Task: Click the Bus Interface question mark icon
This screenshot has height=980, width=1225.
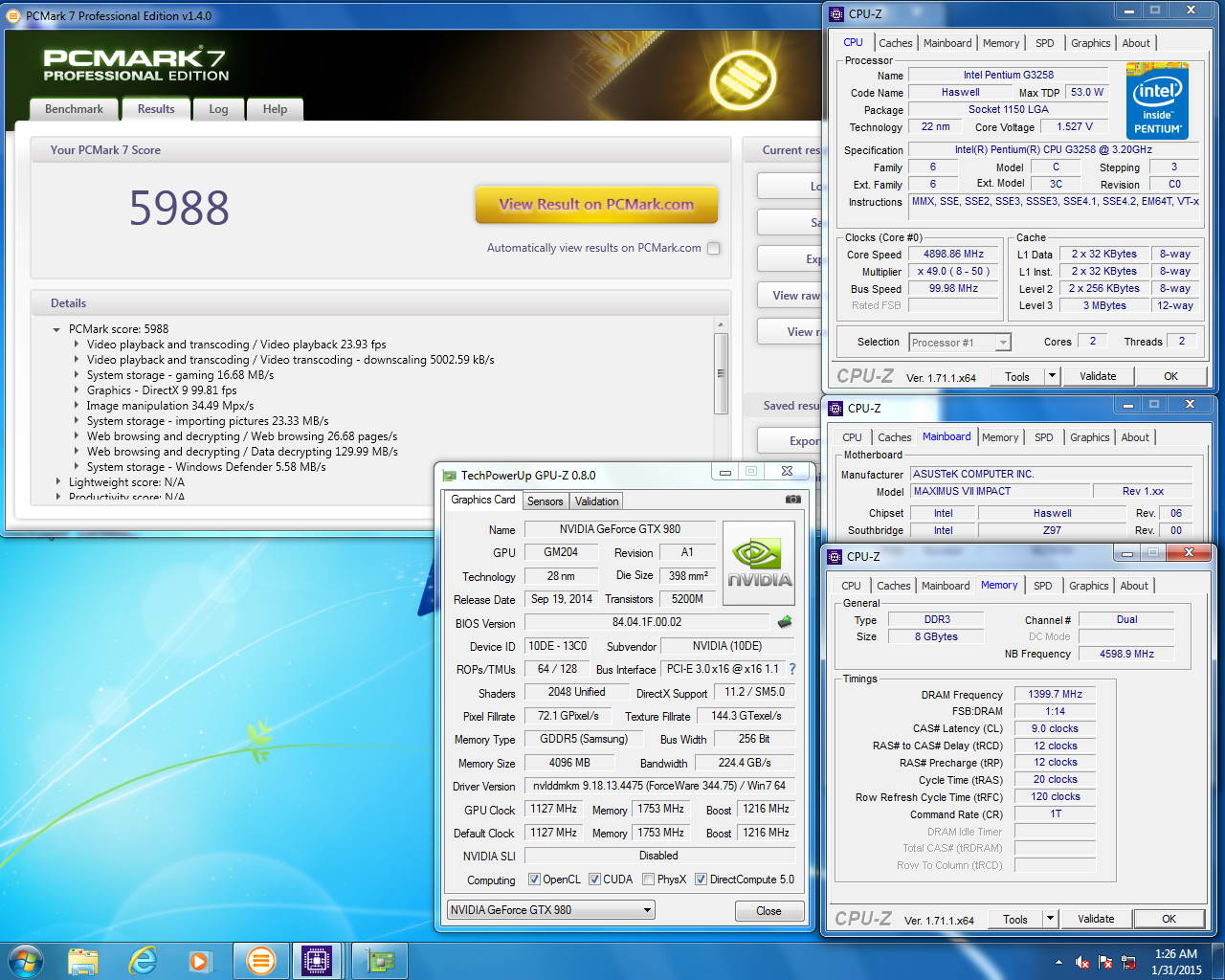Action: 792,669
